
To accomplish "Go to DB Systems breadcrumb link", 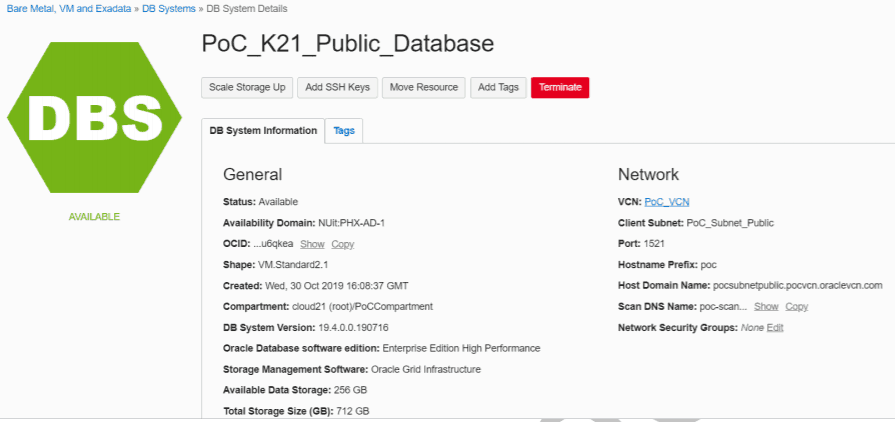I will point(169,9).
